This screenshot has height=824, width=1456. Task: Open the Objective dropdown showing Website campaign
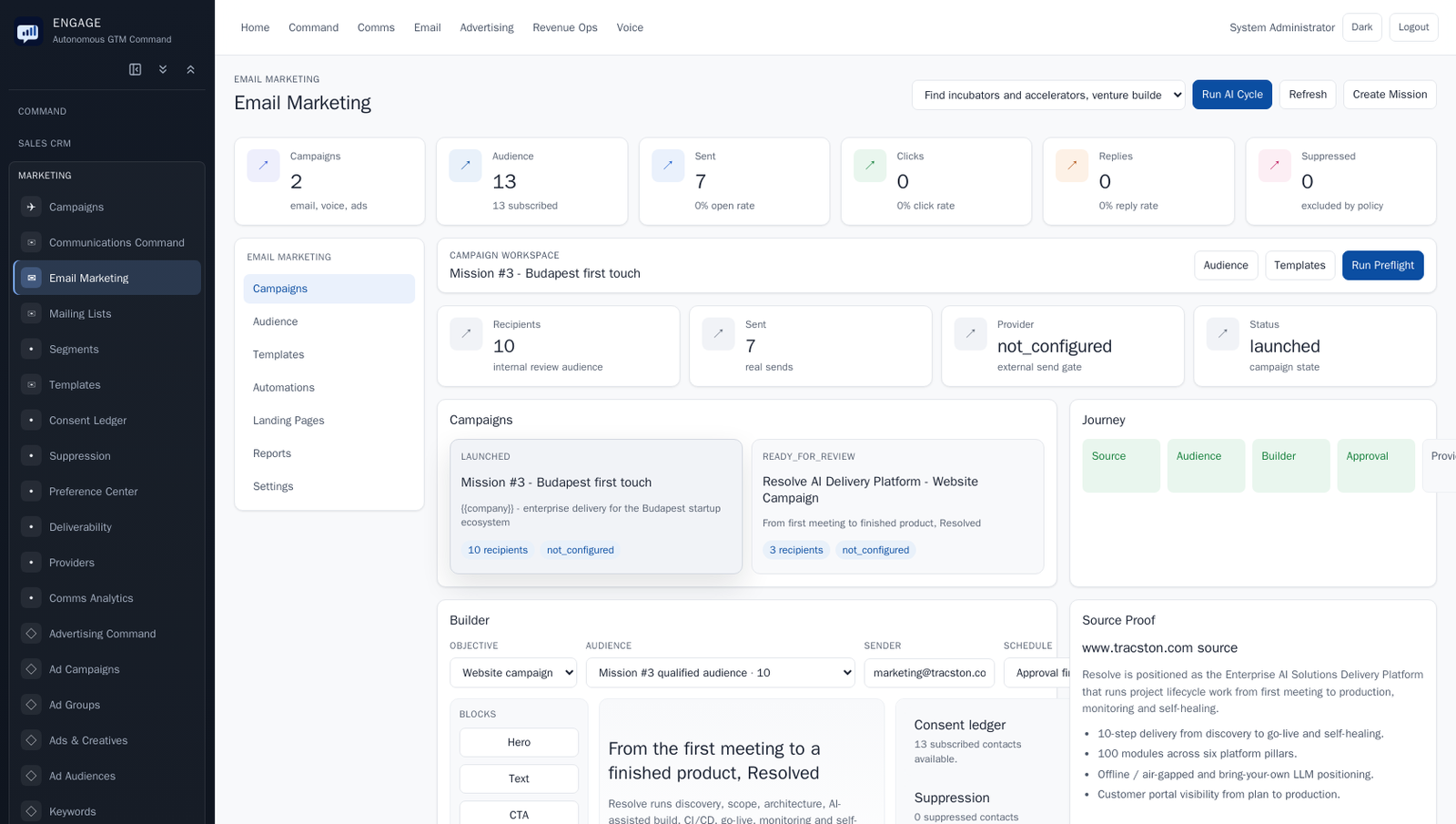pos(513,673)
